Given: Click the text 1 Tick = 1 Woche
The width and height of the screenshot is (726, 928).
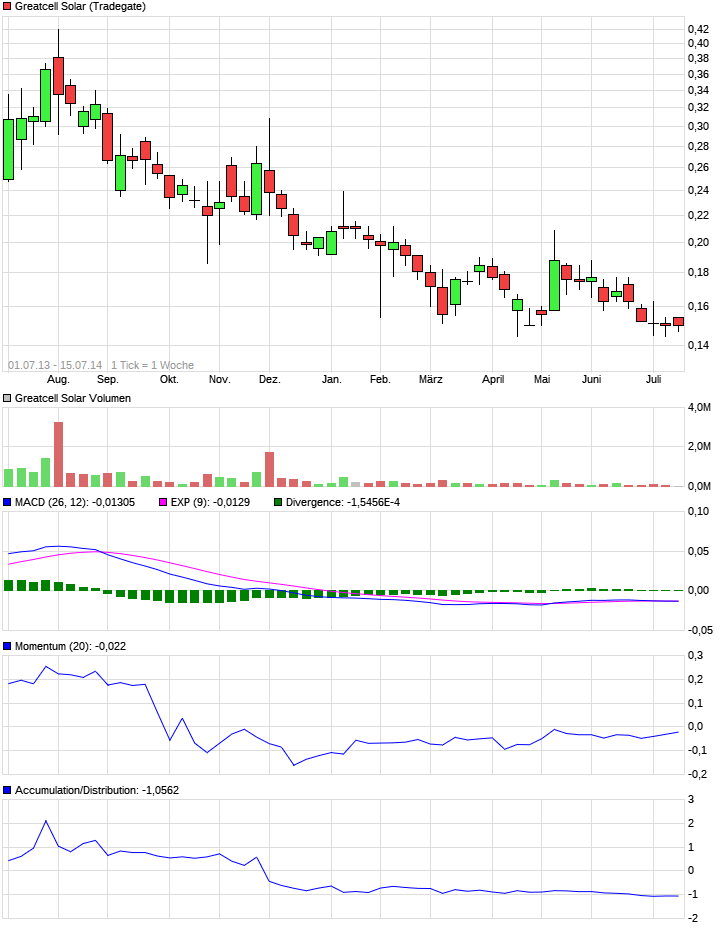Looking at the screenshot, I should [153, 365].
